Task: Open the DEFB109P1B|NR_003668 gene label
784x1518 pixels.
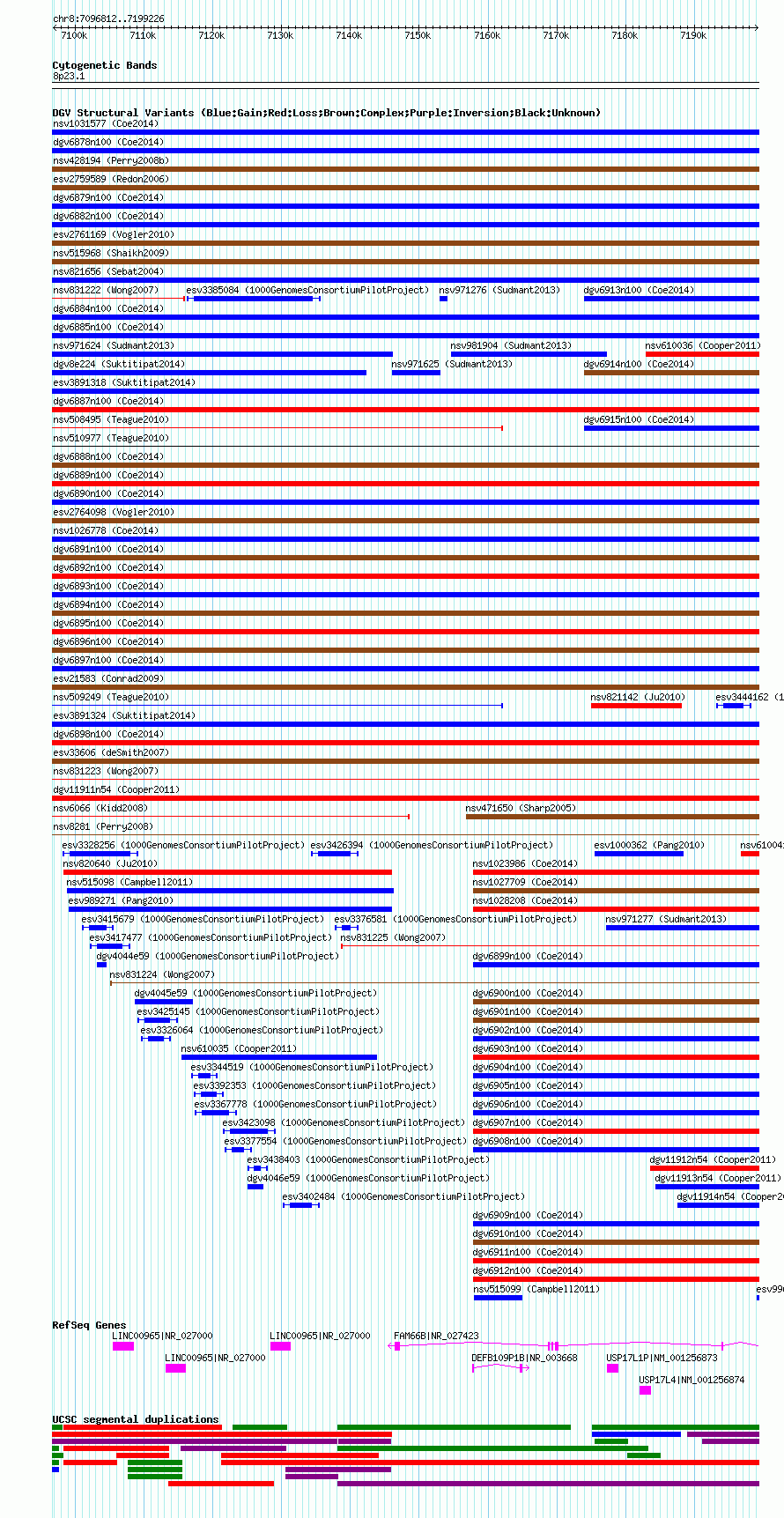Action: coord(524,1358)
